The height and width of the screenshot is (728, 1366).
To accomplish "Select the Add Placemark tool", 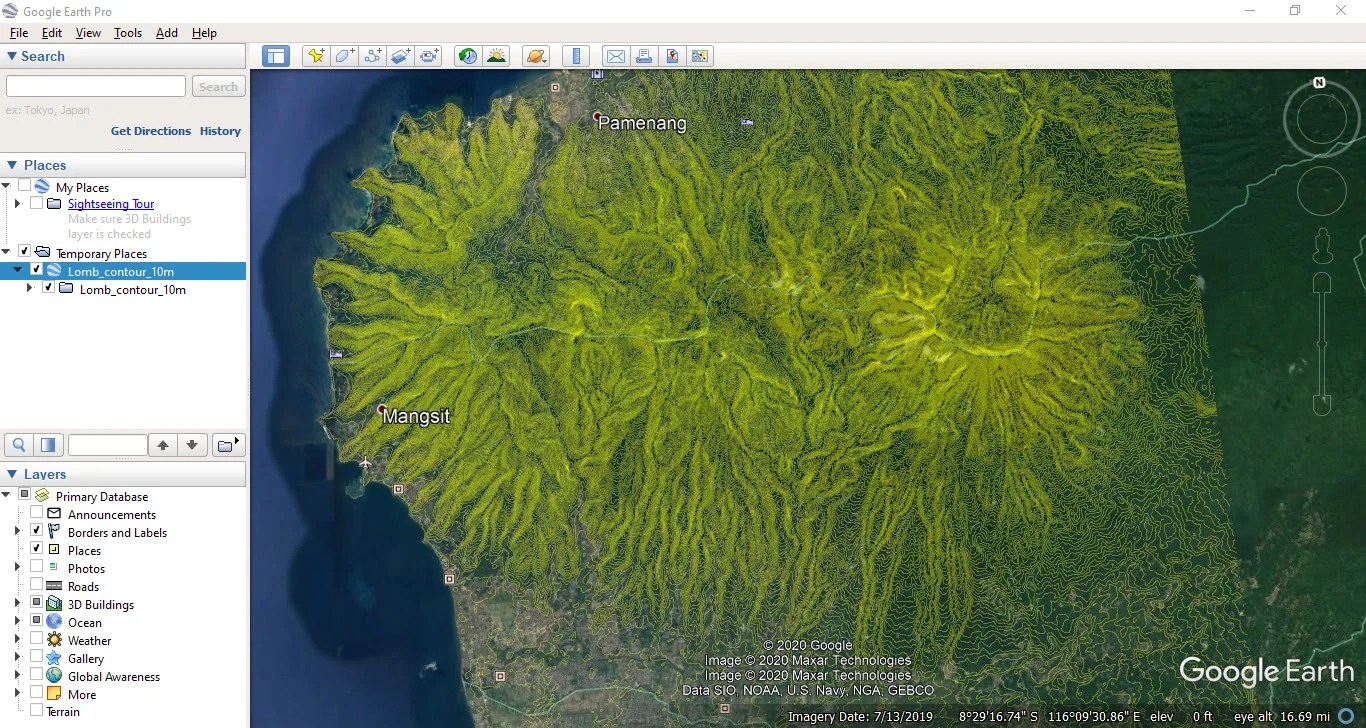I will click(316, 55).
